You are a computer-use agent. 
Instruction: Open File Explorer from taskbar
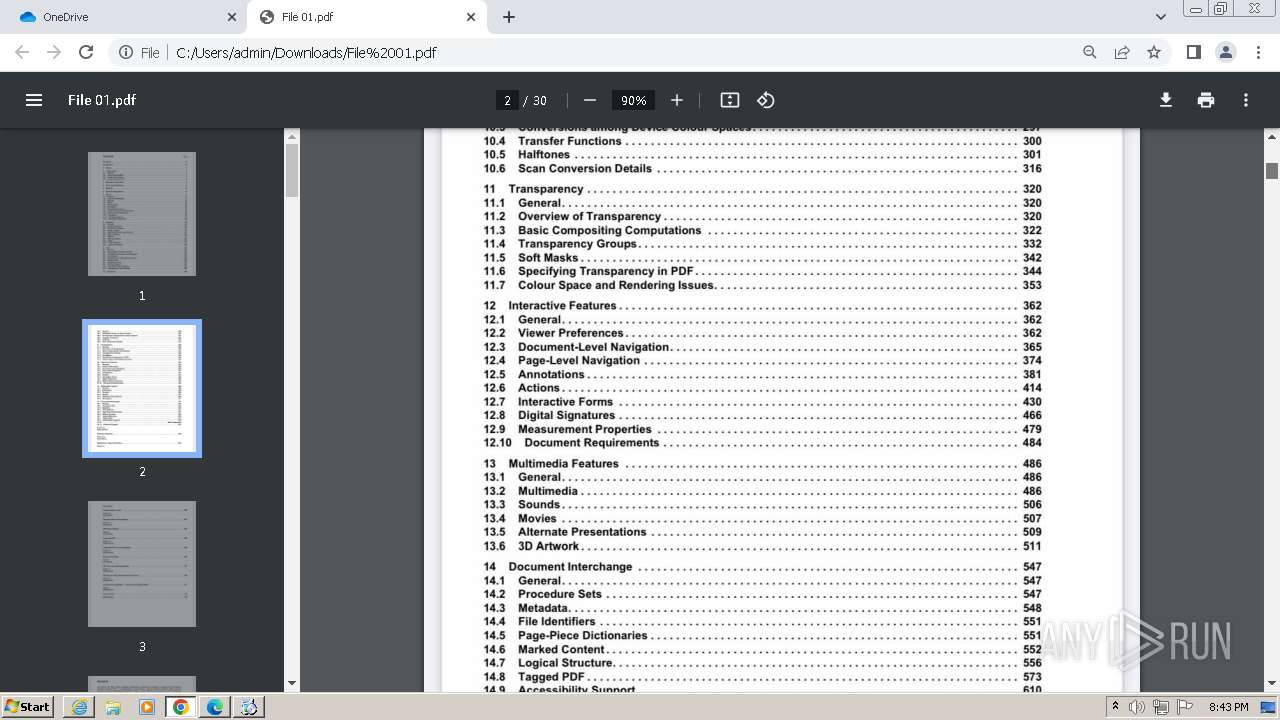pos(113,706)
